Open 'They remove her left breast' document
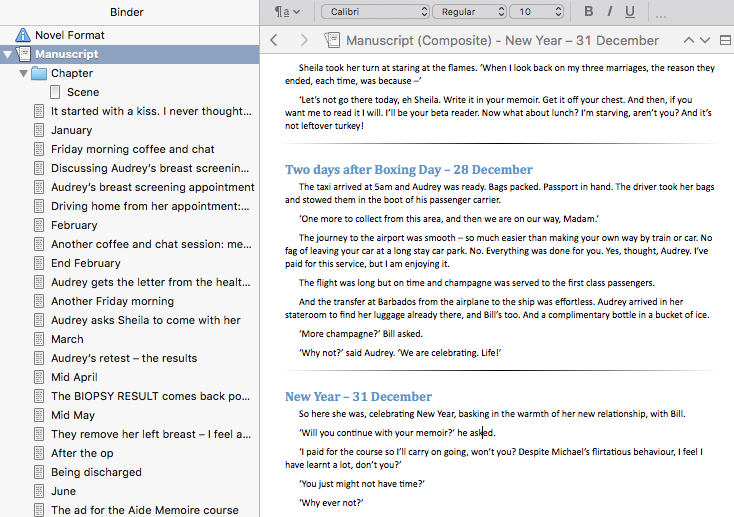734x517 pixels. 151,434
